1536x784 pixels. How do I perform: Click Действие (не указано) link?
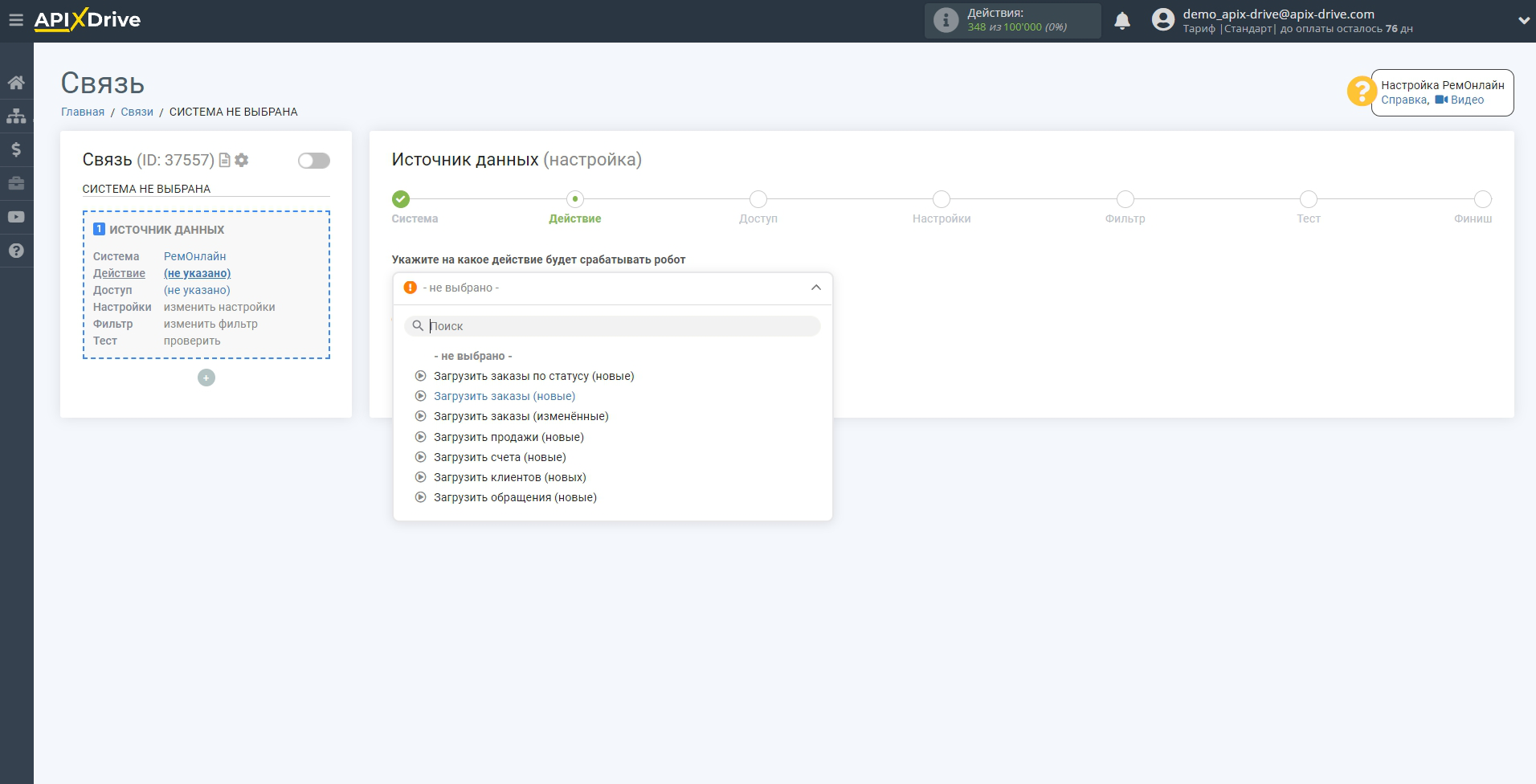pyautogui.click(x=197, y=273)
